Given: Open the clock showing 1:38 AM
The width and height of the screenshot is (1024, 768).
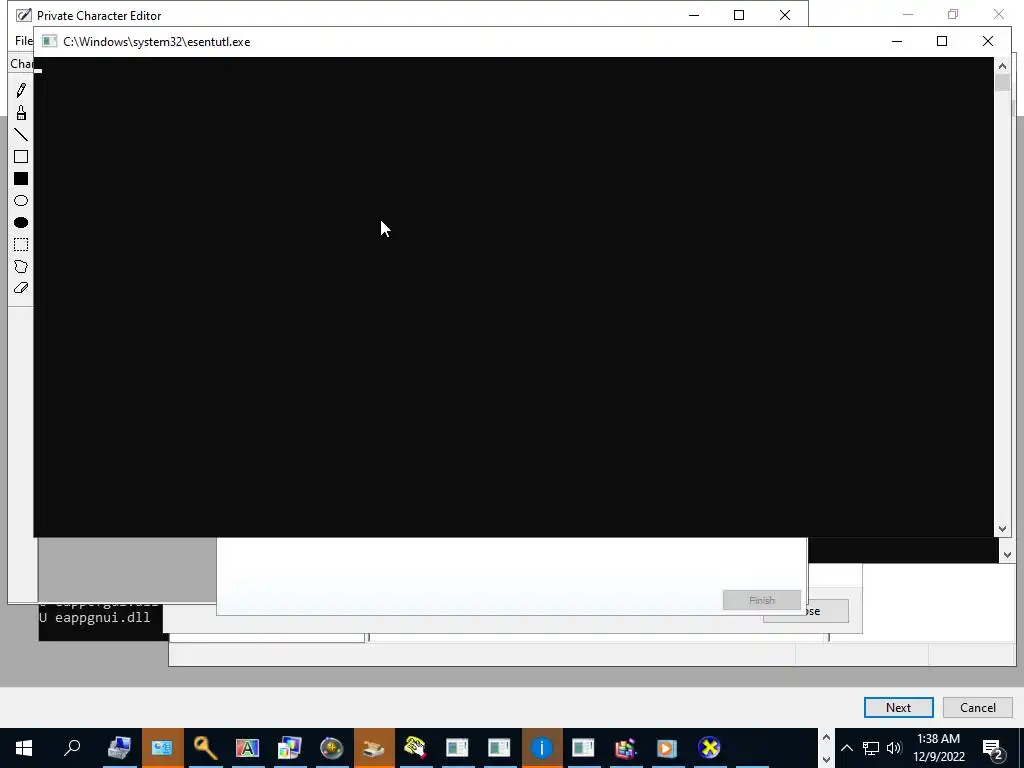Looking at the screenshot, I should (x=938, y=748).
